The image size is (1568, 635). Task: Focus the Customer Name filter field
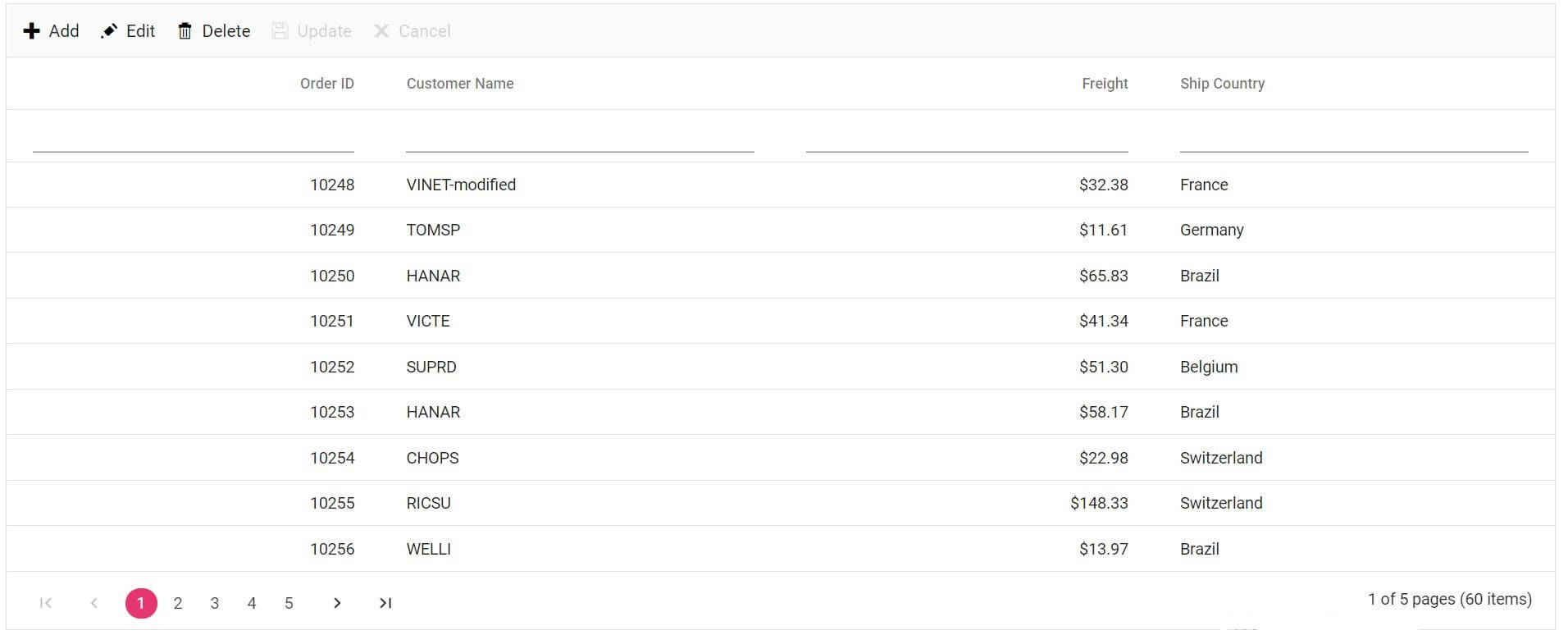[579, 138]
